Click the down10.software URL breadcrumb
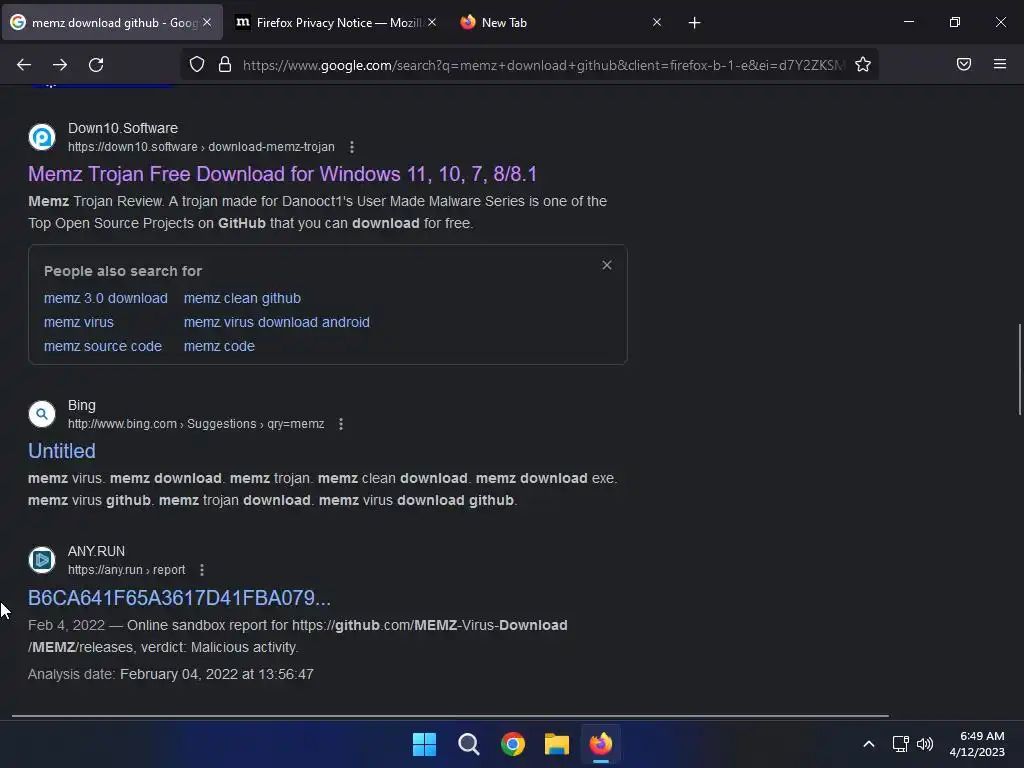Image resolution: width=1024 pixels, height=768 pixels. coord(201,147)
